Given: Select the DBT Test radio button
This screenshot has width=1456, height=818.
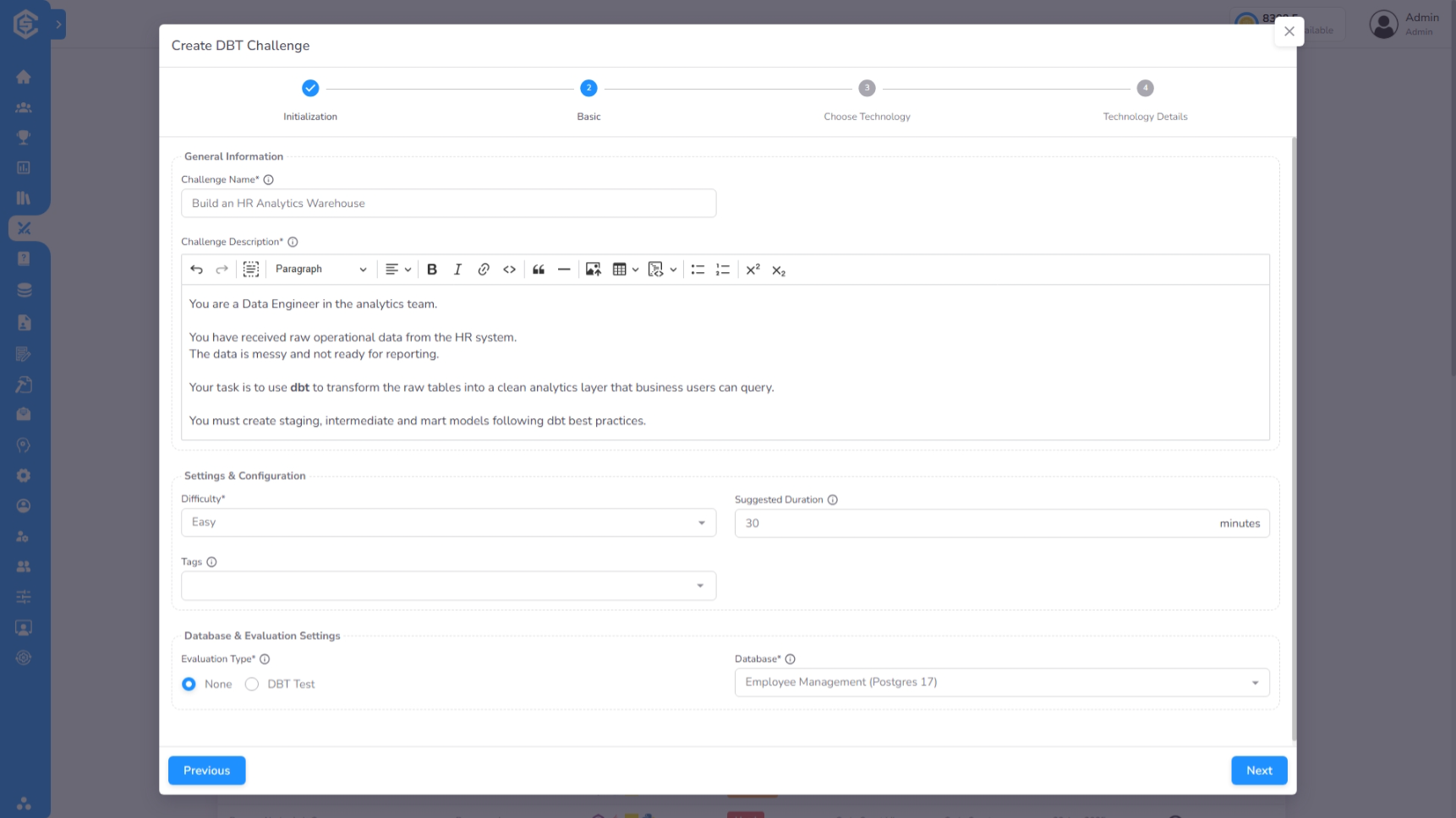Looking at the screenshot, I should [x=252, y=684].
